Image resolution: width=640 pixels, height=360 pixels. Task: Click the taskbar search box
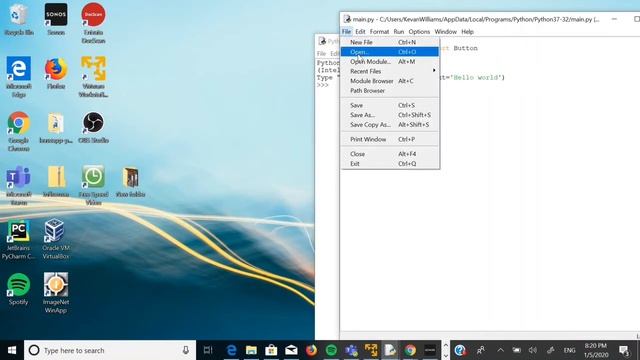click(110, 350)
